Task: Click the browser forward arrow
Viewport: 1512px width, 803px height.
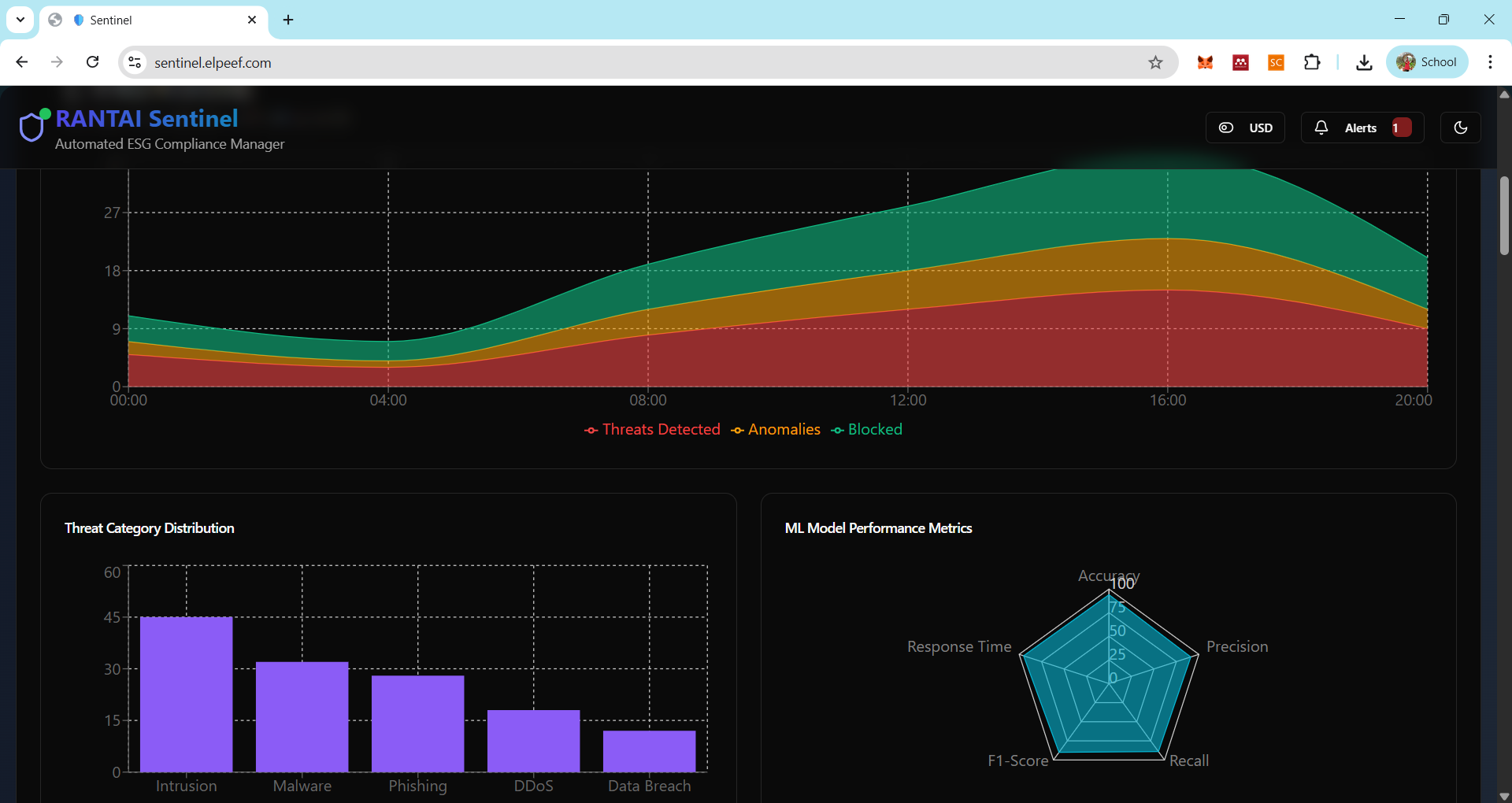Action: click(x=57, y=62)
